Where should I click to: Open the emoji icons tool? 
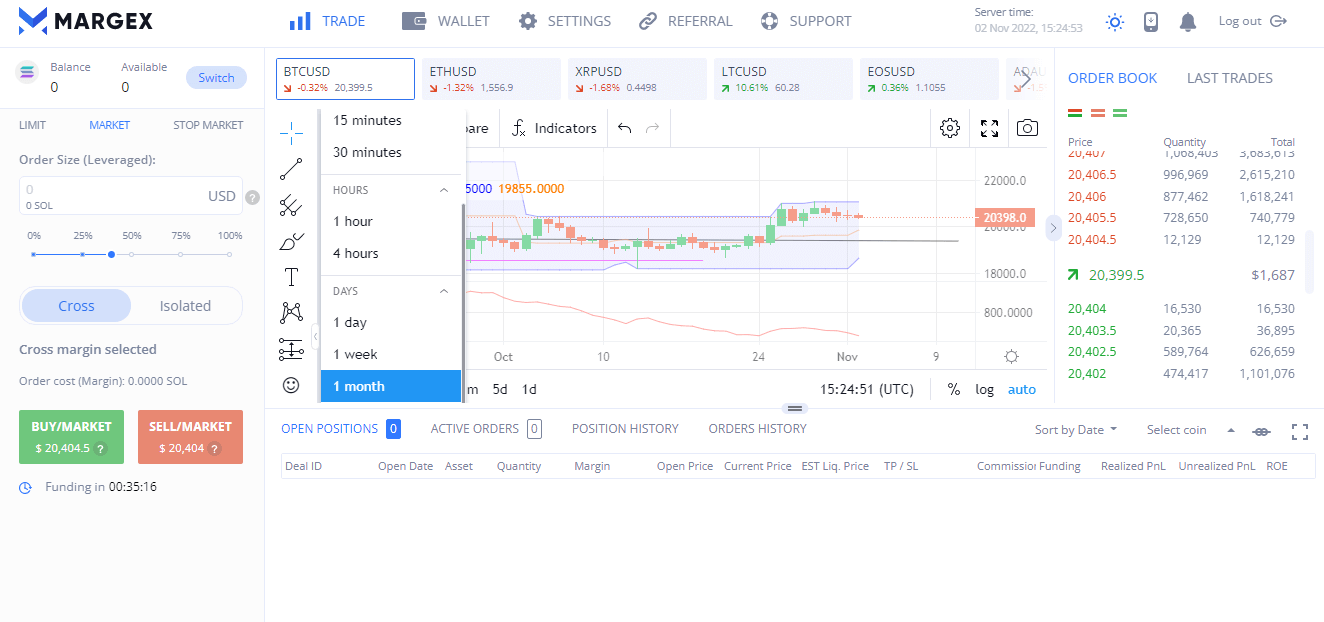click(x=291, y=384)
